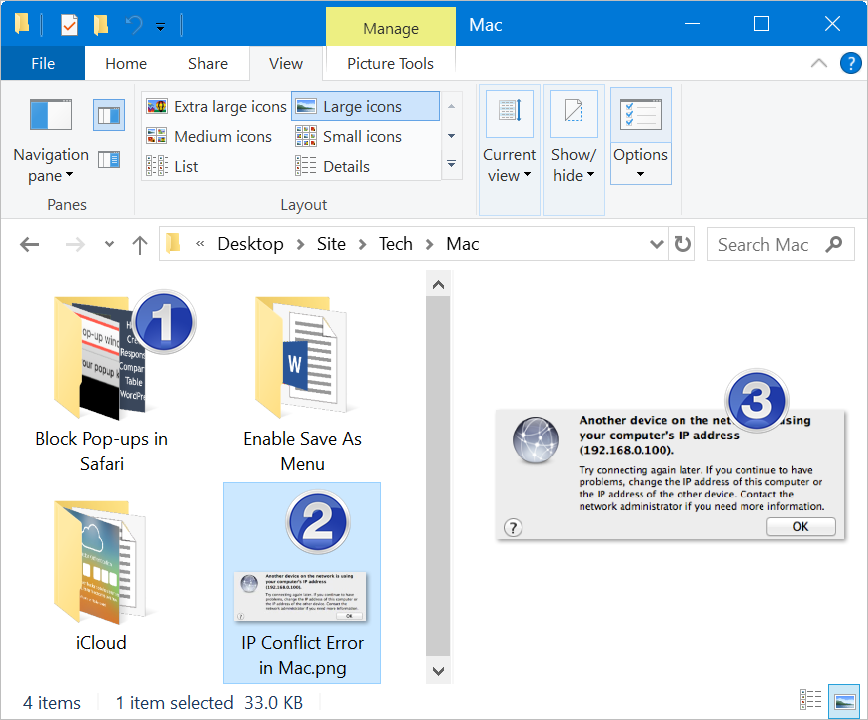Select the Block Pop-ups in Safari folder
868x720 pixels.
[101, 382]
